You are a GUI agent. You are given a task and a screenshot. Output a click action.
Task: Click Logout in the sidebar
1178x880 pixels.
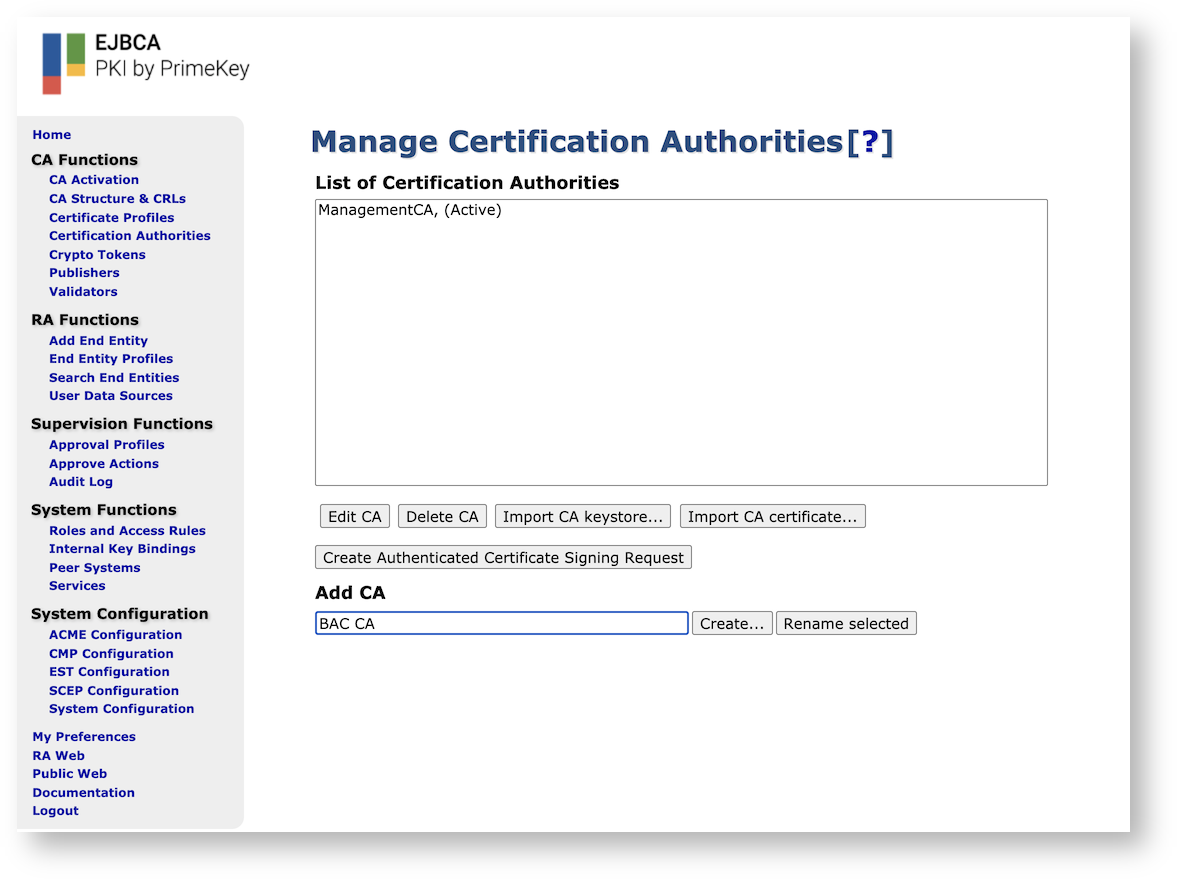(55, 811)
